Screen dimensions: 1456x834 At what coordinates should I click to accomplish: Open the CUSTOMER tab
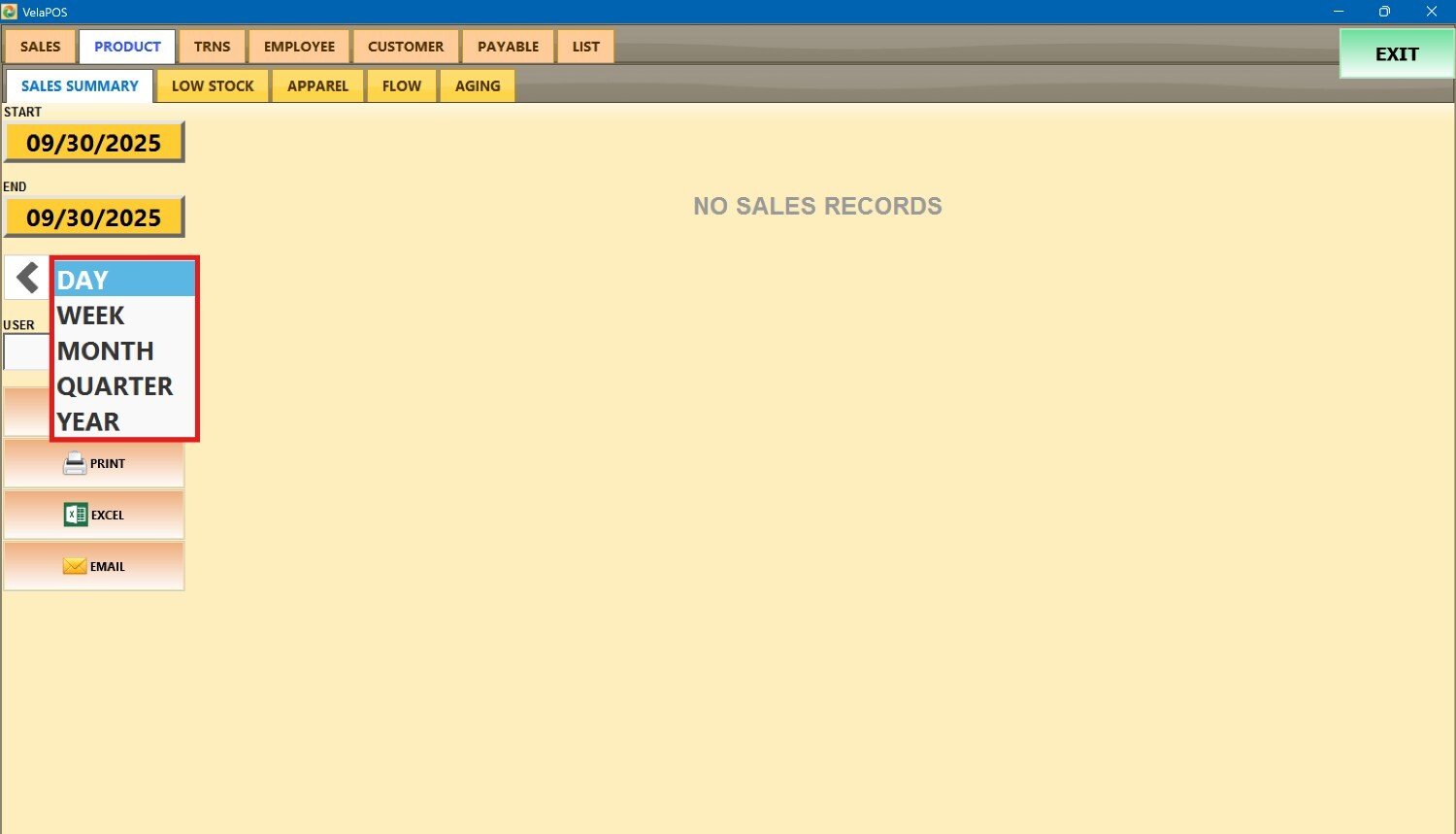(x=406, y=47)
